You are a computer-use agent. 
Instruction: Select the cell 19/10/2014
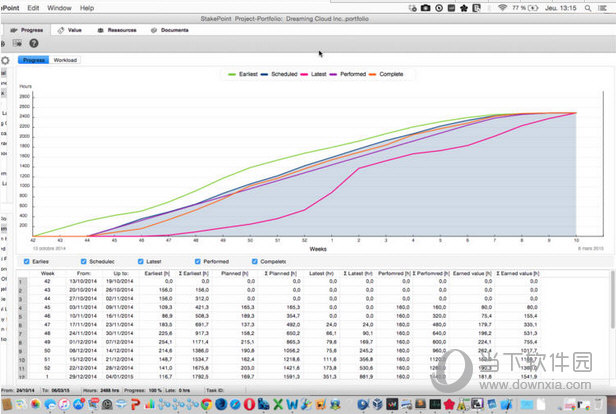click(120, 281)
